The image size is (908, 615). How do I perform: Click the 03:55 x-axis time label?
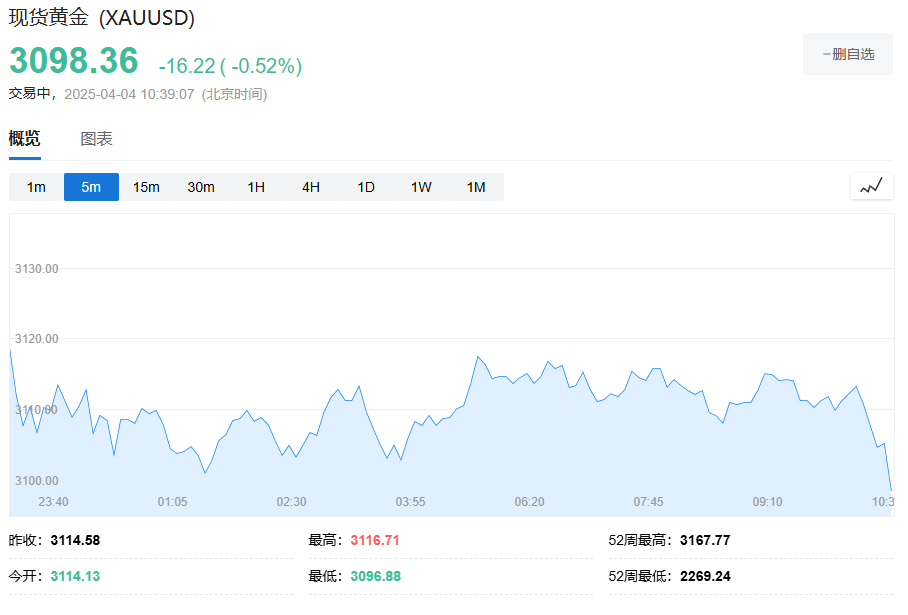411,501
